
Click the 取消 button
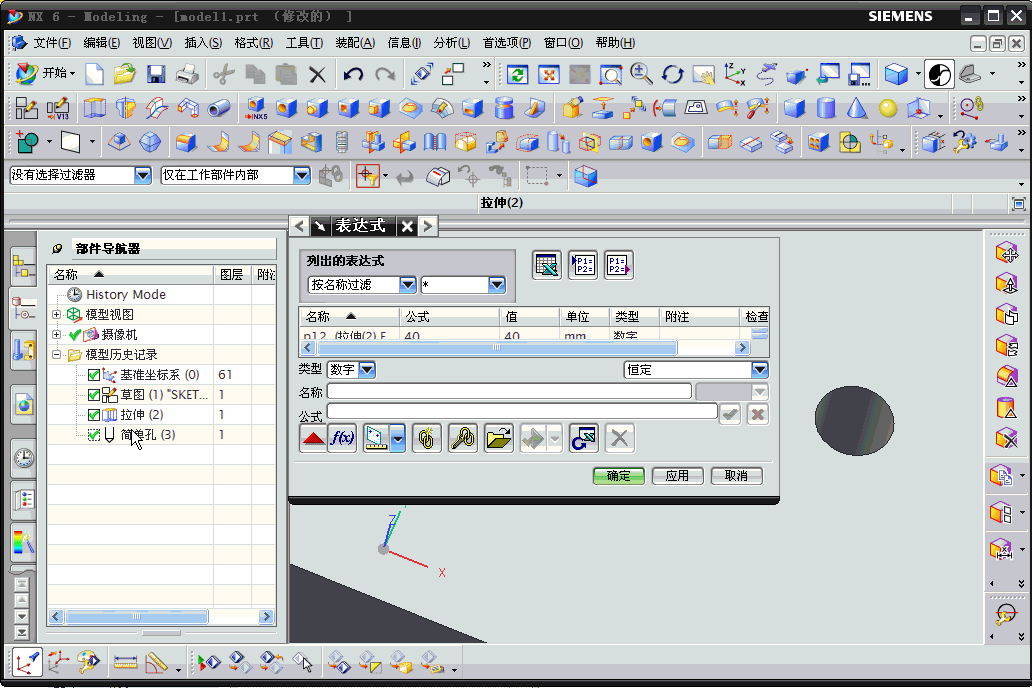pyautogui.click(x=736, y=476)
